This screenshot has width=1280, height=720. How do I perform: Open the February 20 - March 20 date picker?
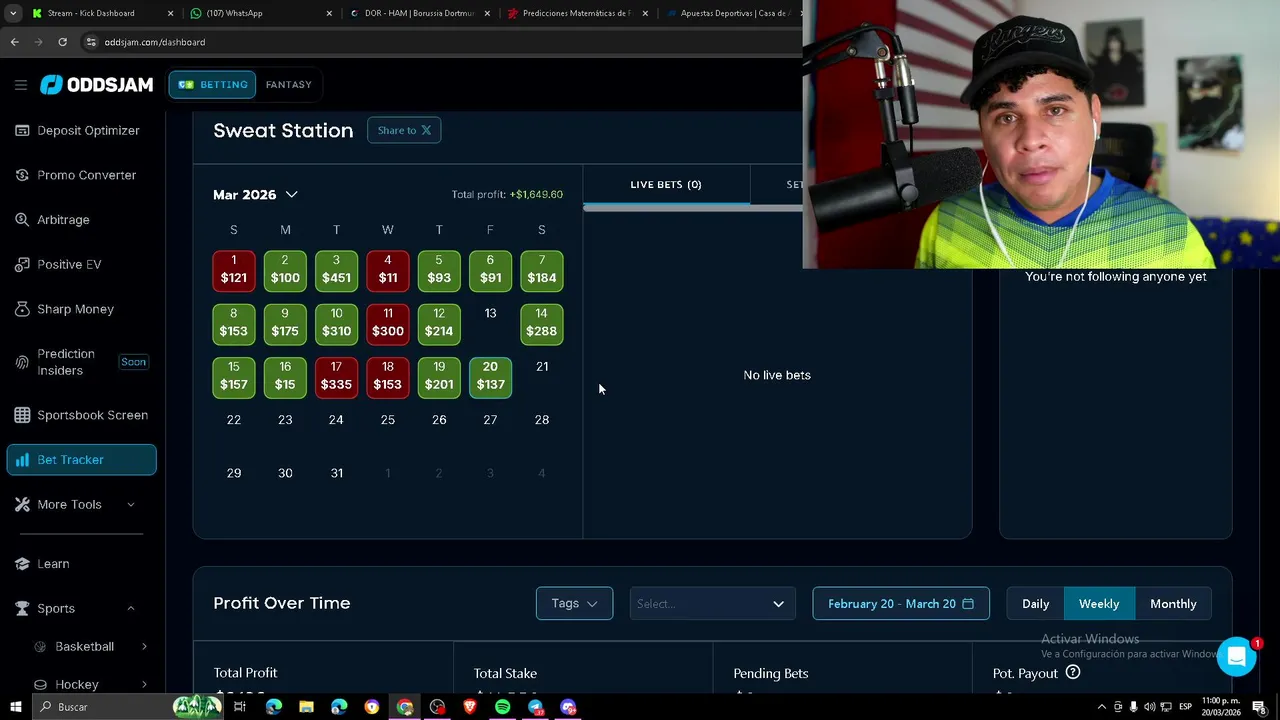coord(901,603)
